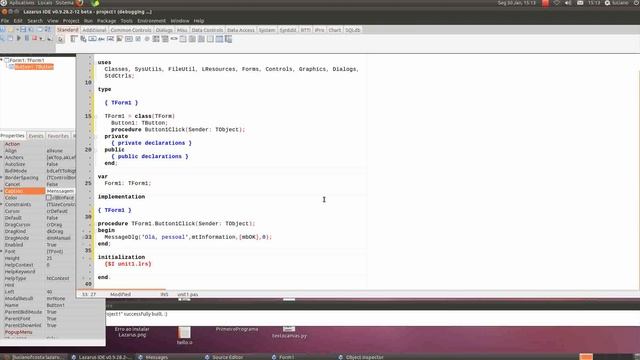
Task: Click the Save toolbar icon
Action: click(23, 30)
